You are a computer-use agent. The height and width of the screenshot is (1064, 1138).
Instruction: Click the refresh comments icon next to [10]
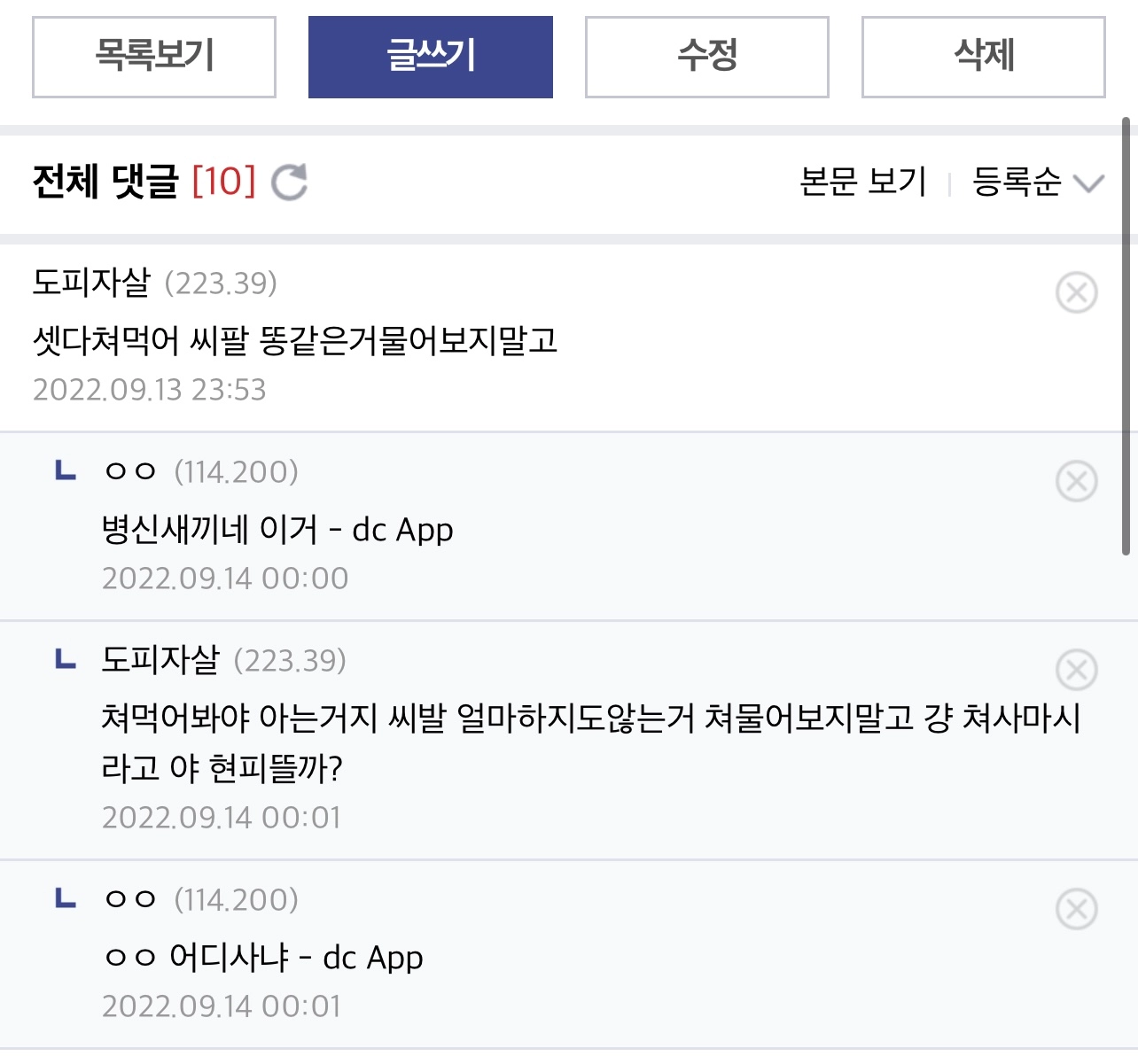click(x=292, y=183)
